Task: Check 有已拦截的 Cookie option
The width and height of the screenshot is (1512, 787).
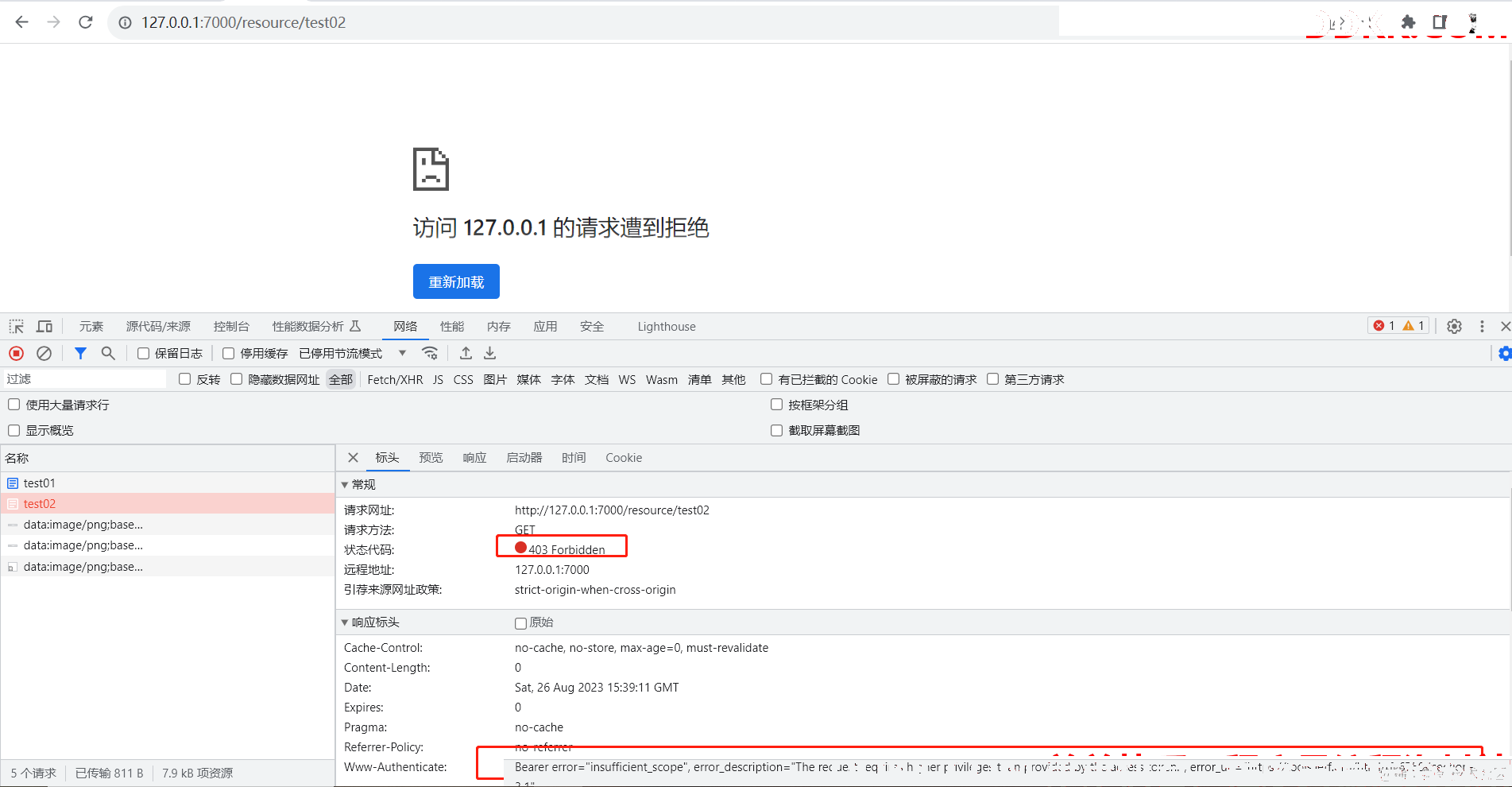Action: [x=767, y=379]
